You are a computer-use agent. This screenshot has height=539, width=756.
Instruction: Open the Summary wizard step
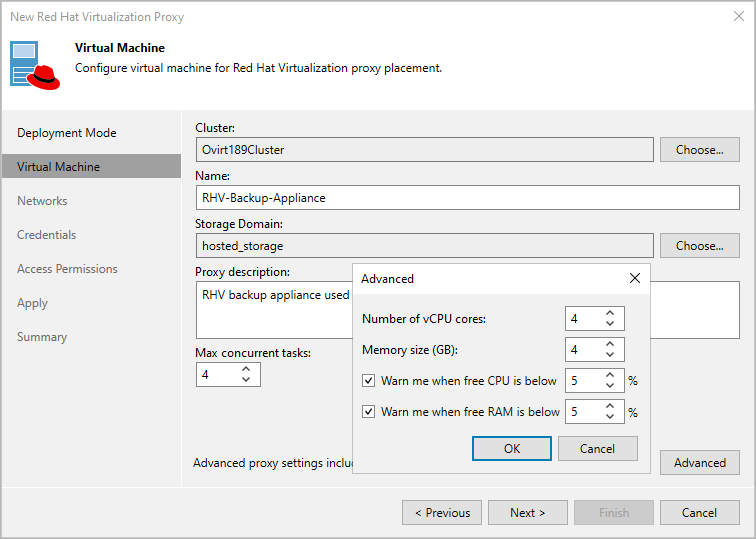click(42, 337)
